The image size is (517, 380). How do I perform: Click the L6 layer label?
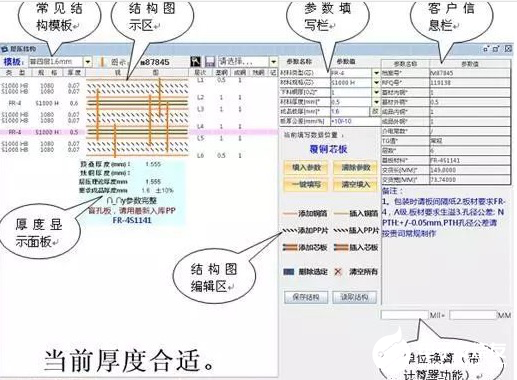click(200, 155)
